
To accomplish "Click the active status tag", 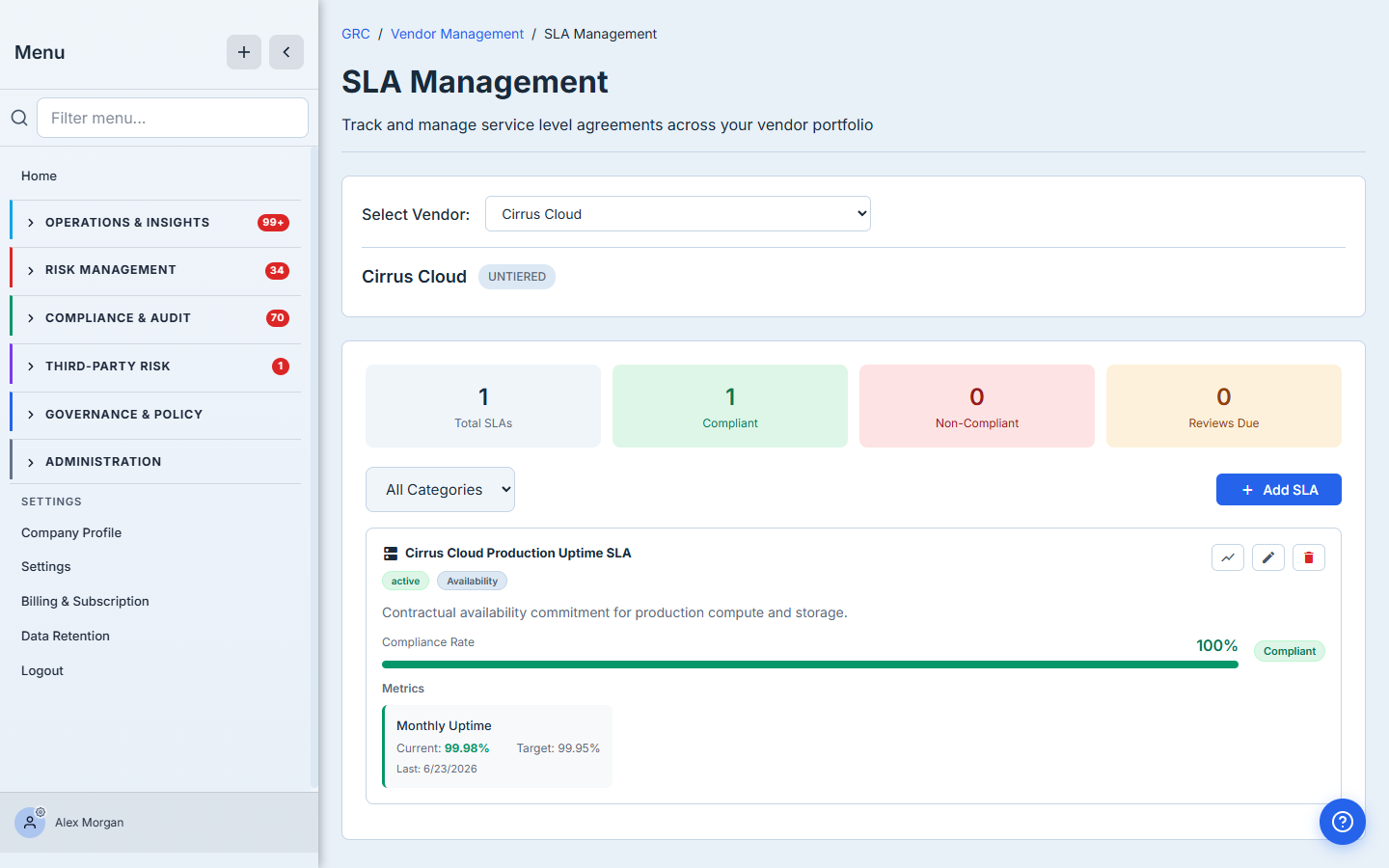I will click(405, 581).
